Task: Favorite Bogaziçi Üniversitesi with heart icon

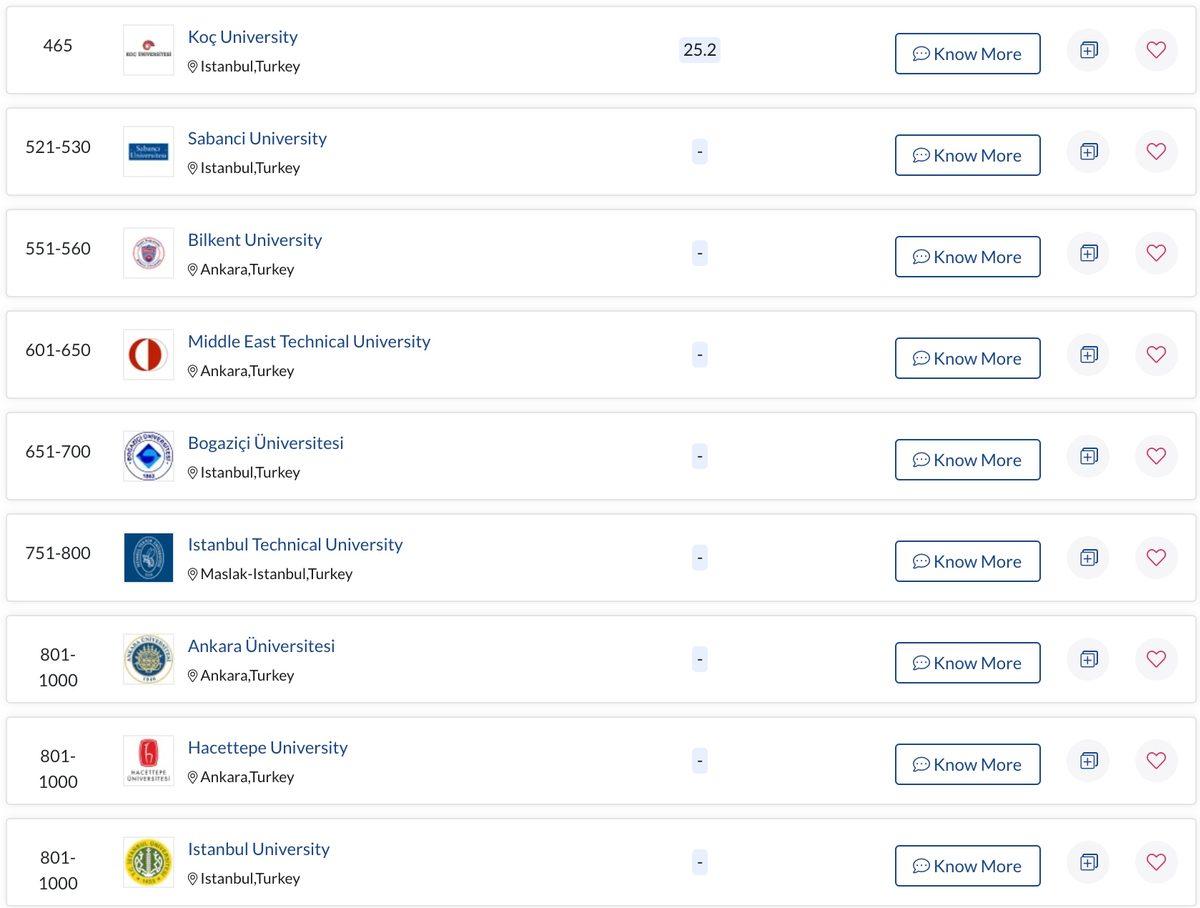Action: (x=1156, y=456)
